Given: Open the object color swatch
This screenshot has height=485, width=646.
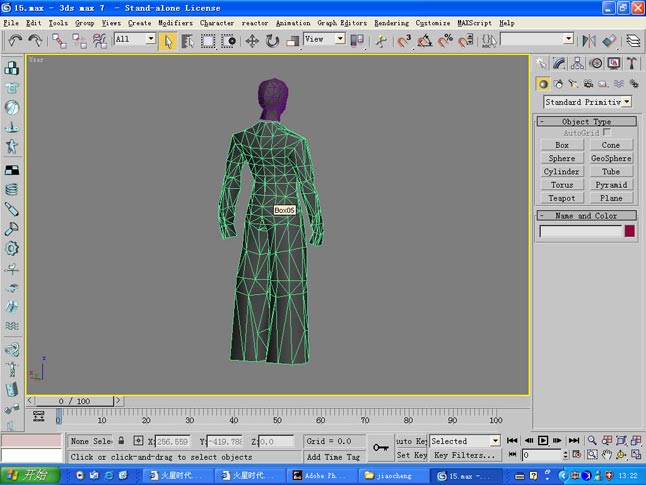Looking at the screenshot, I should click(630, 231).
